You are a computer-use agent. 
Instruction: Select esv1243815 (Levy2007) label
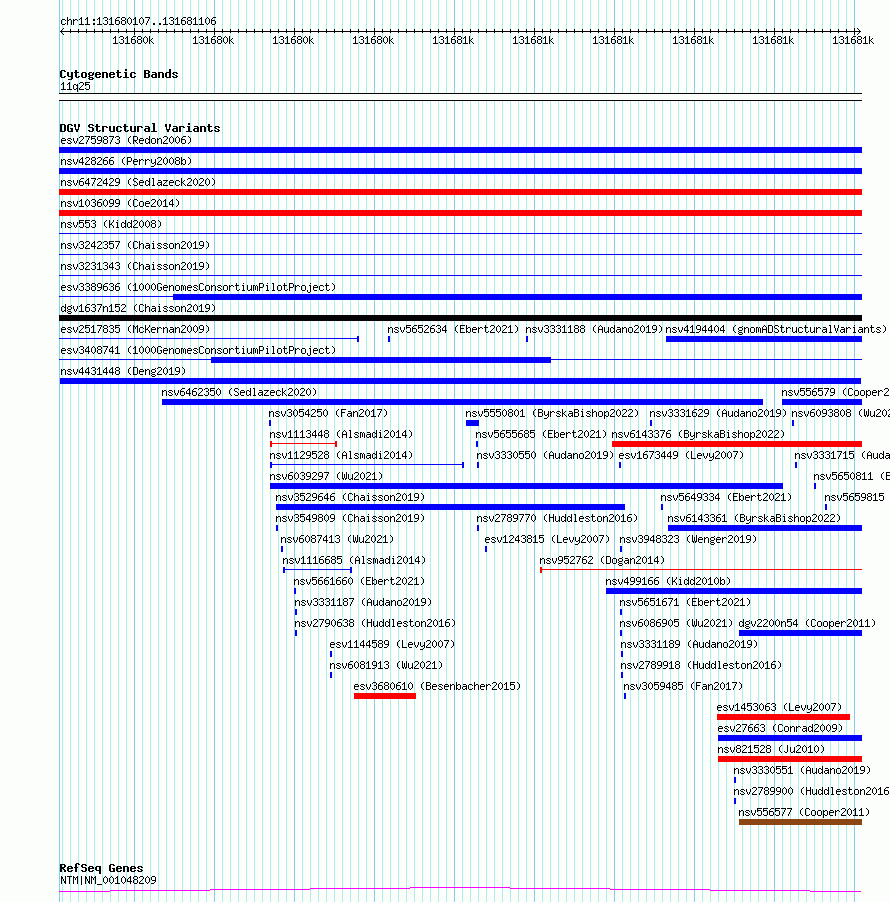click(x=547, y=540)
